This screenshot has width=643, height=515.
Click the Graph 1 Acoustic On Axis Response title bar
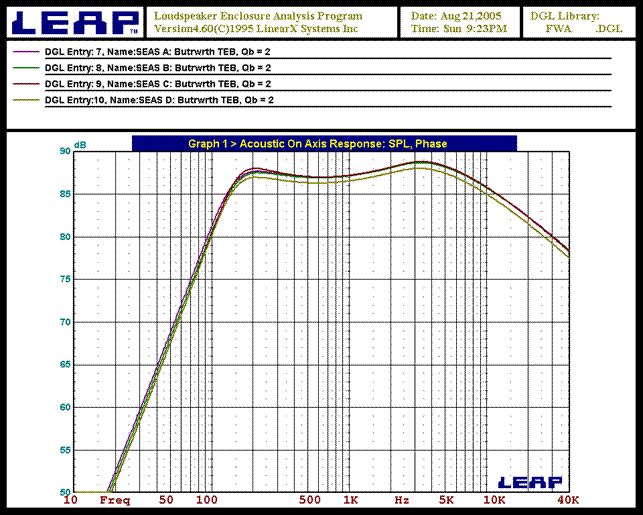coord(324,144)
